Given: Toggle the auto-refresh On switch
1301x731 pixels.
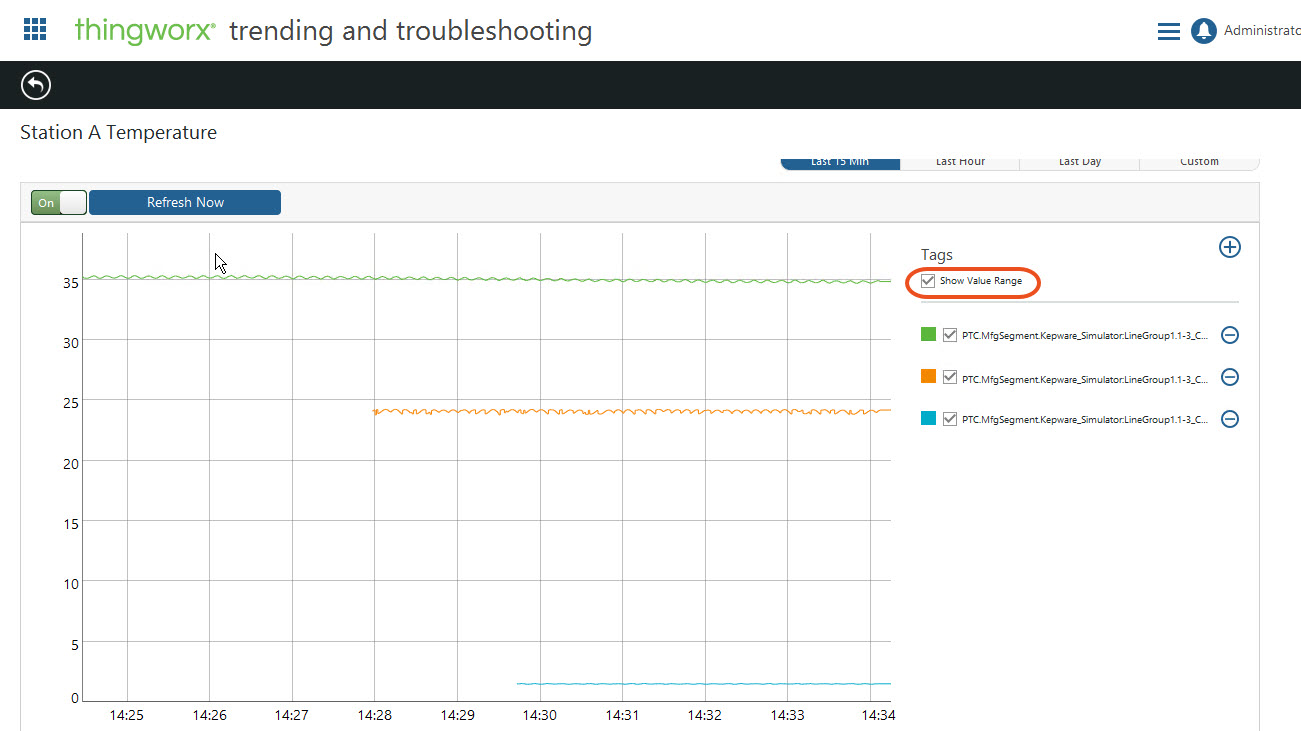Looking at the screenshot, I should point(57,202).
